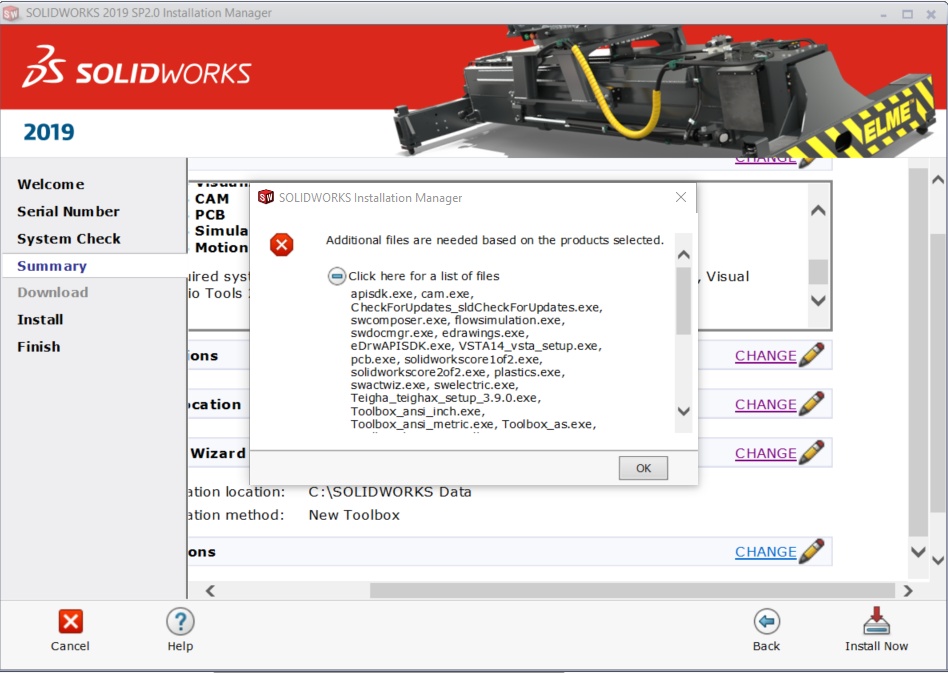Image resolution: width=948 pixels, height=673 pixels.
Task: Click pencil icon beside the second purple CHANGE link
Action: coord(811,403)
